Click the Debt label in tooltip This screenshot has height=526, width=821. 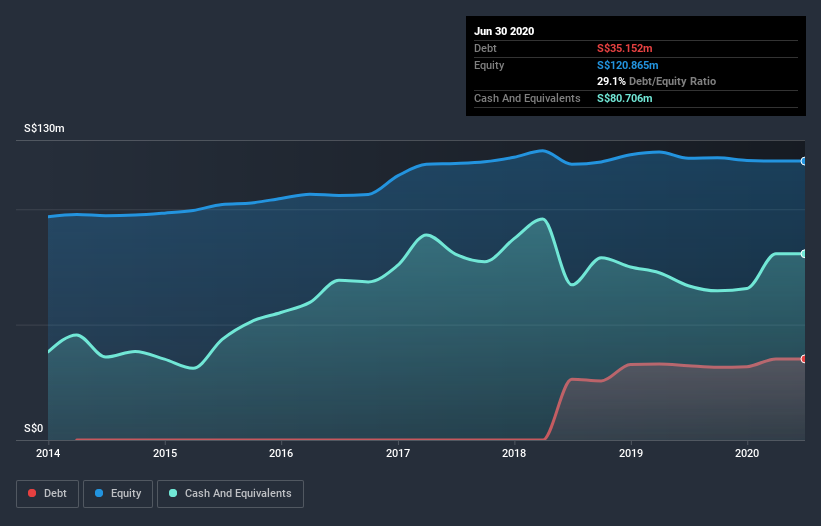(485, 48)
